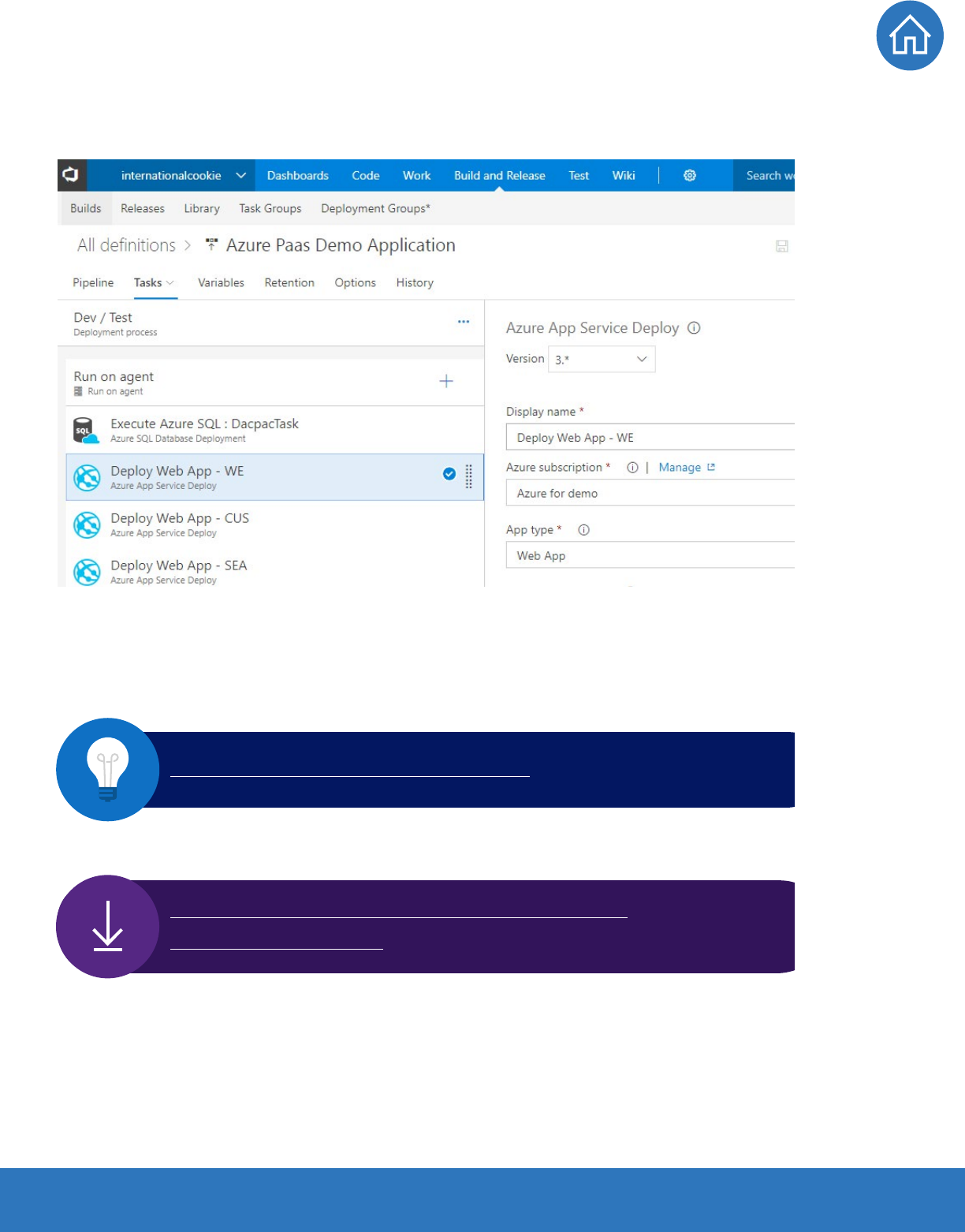Select Deploy Web App - CUS row
This screenshot has width=965, height=1232.
point(274,525)
